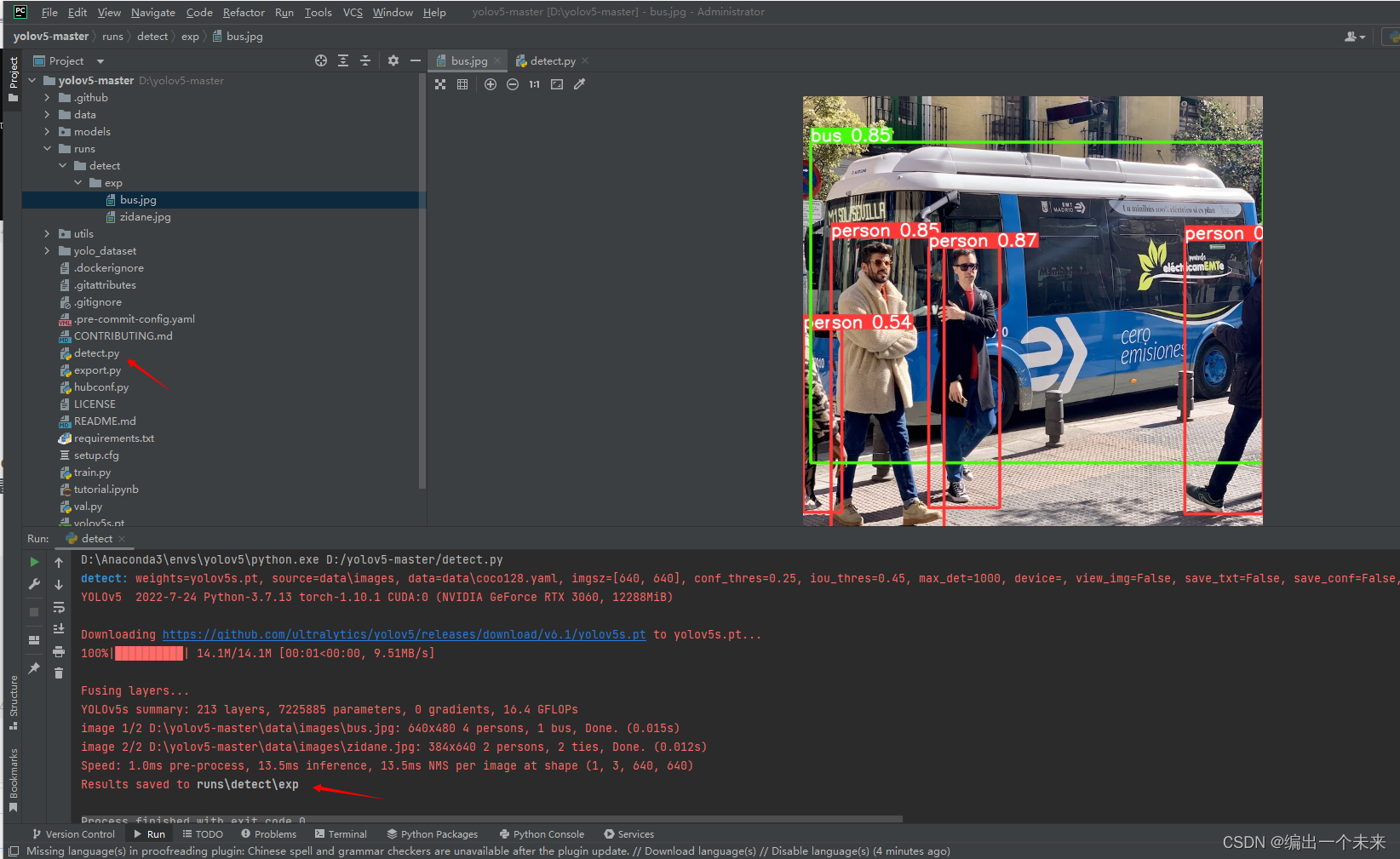The height and width of the screenshot is (859, 1400).
Task: Close the detect.py editor tab
Action: [x=585, y=61]
